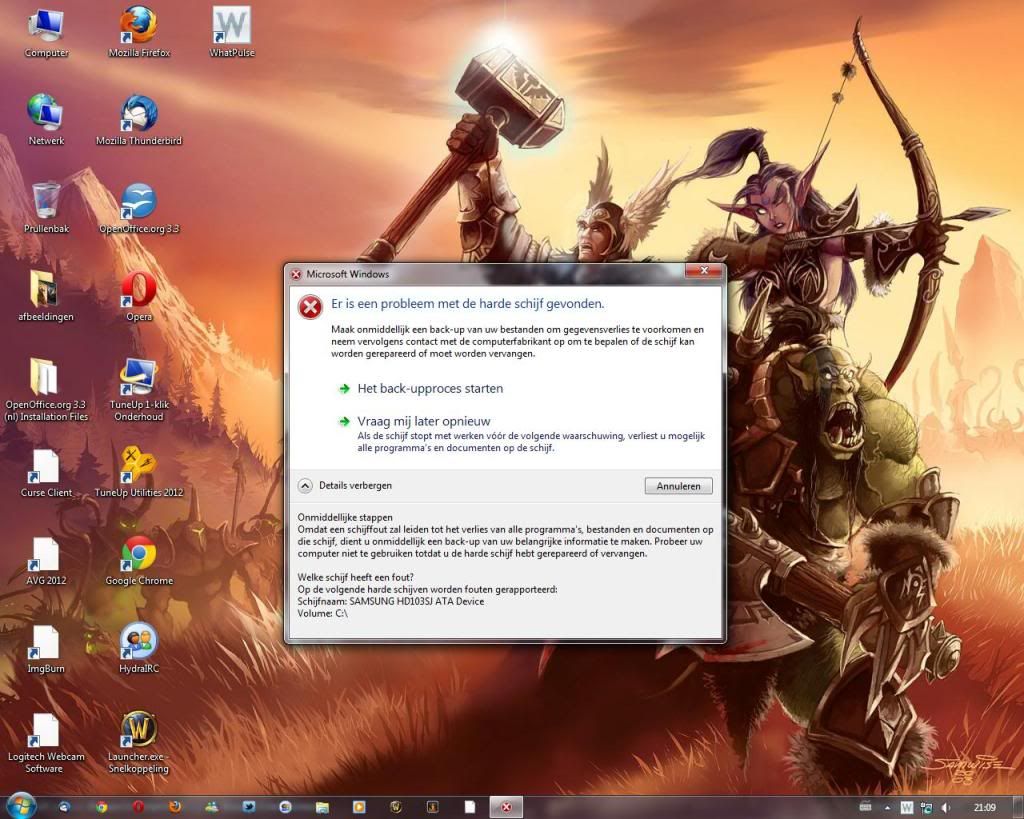Click the WhatPulse W tray icon
The height and width of the screenshot is (819, 1024).
906,808
